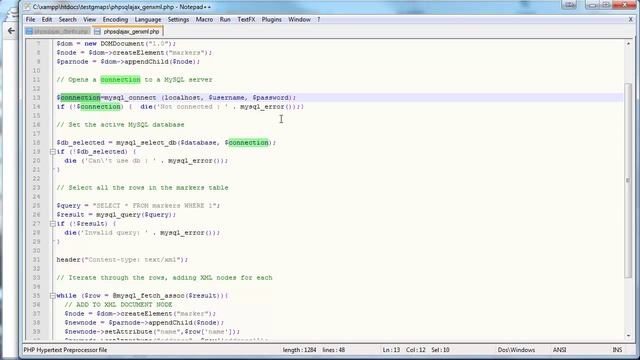Switch to the inactive first document tab

58,31
